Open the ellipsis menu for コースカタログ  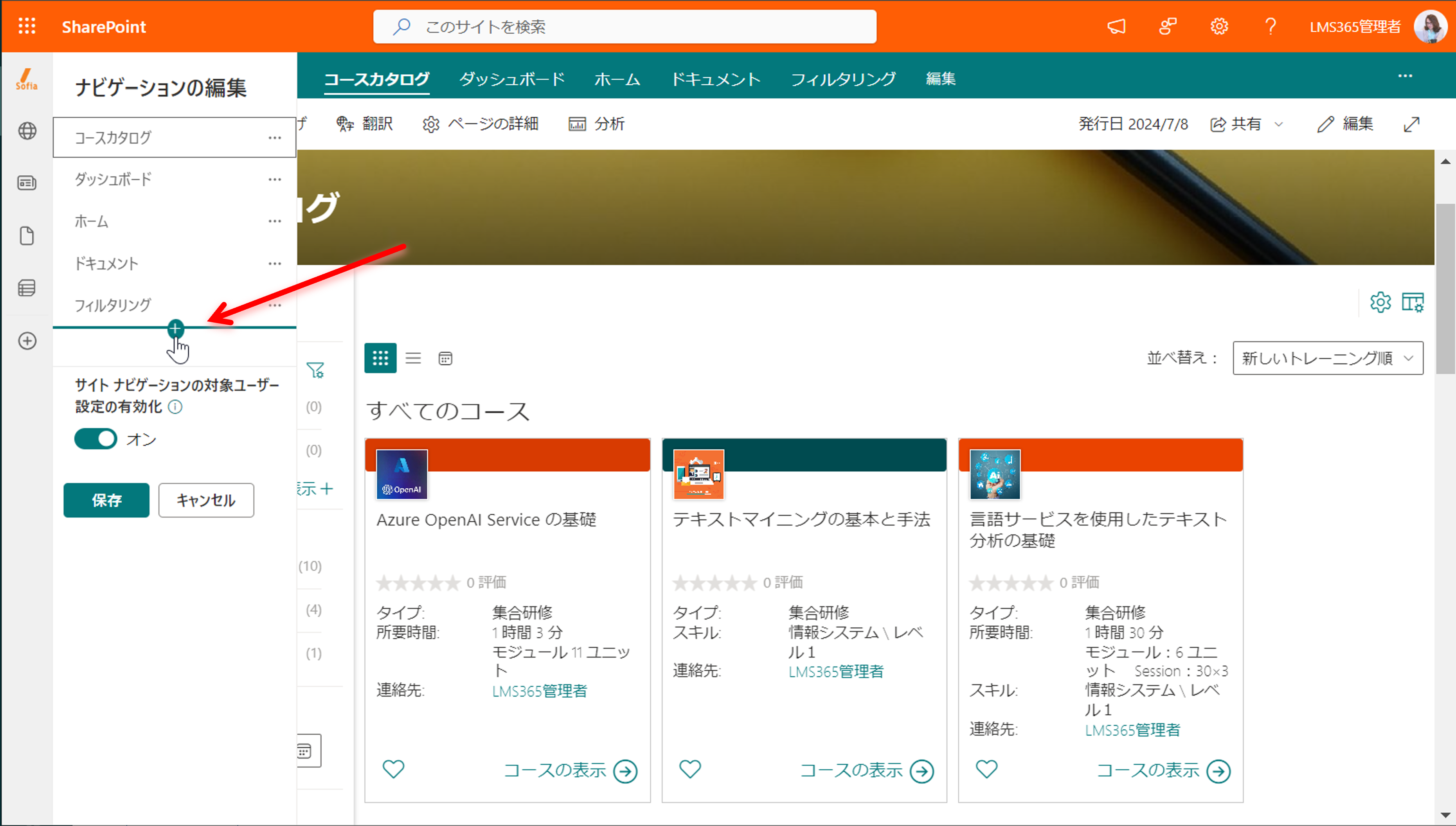275,137
